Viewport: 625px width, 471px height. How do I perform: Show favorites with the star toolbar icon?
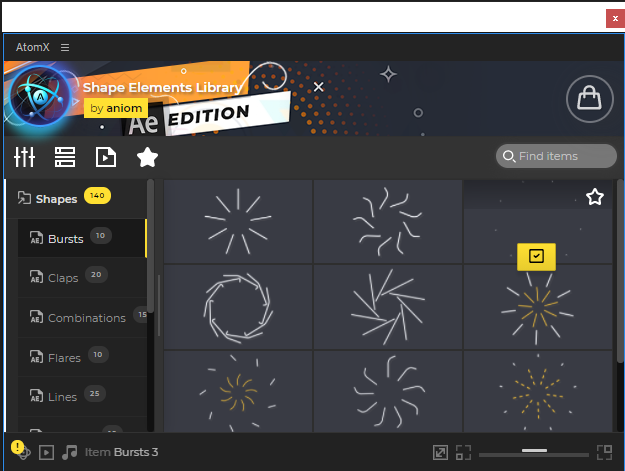(147, 157)
